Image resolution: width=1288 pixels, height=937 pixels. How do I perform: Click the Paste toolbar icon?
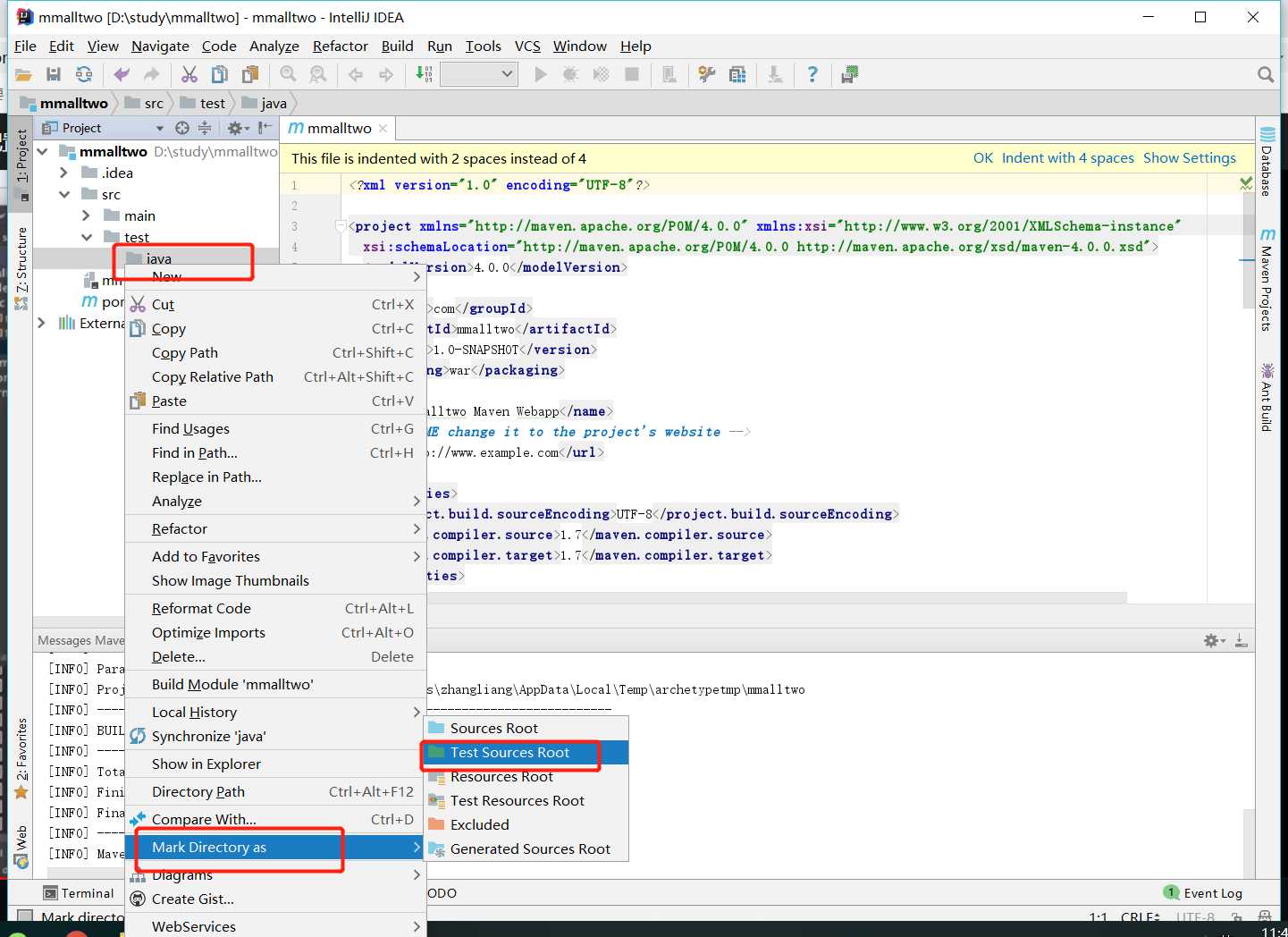tap(251, 75)
